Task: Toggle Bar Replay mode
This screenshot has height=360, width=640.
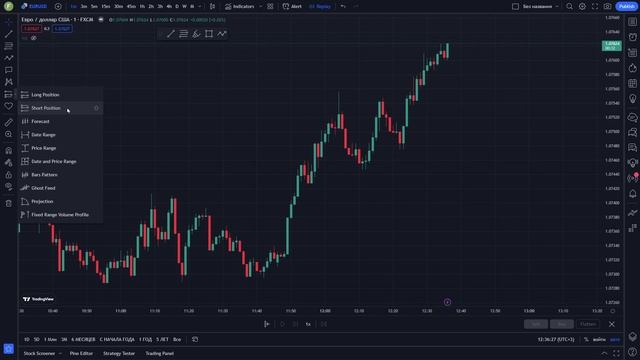Action: [320, 6]
